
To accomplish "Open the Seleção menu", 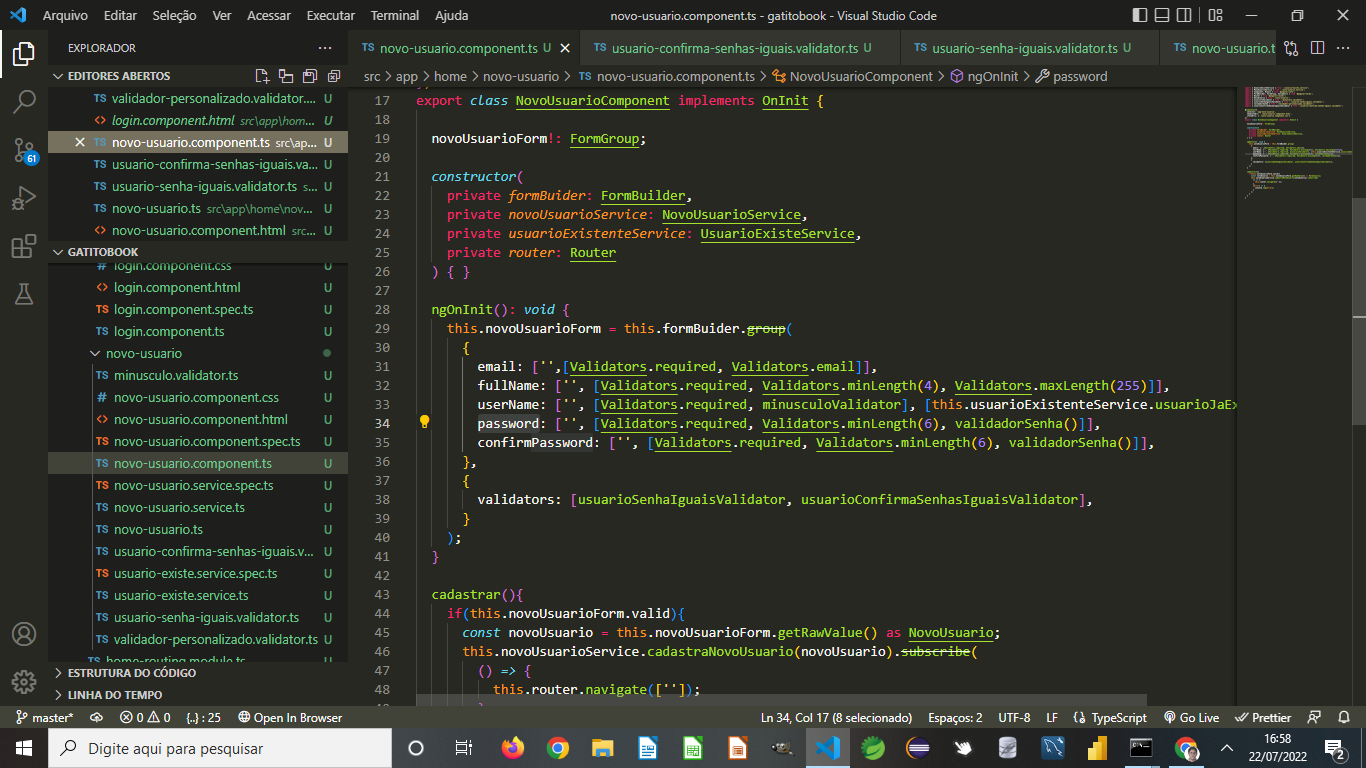I will [x=175, y=16].
